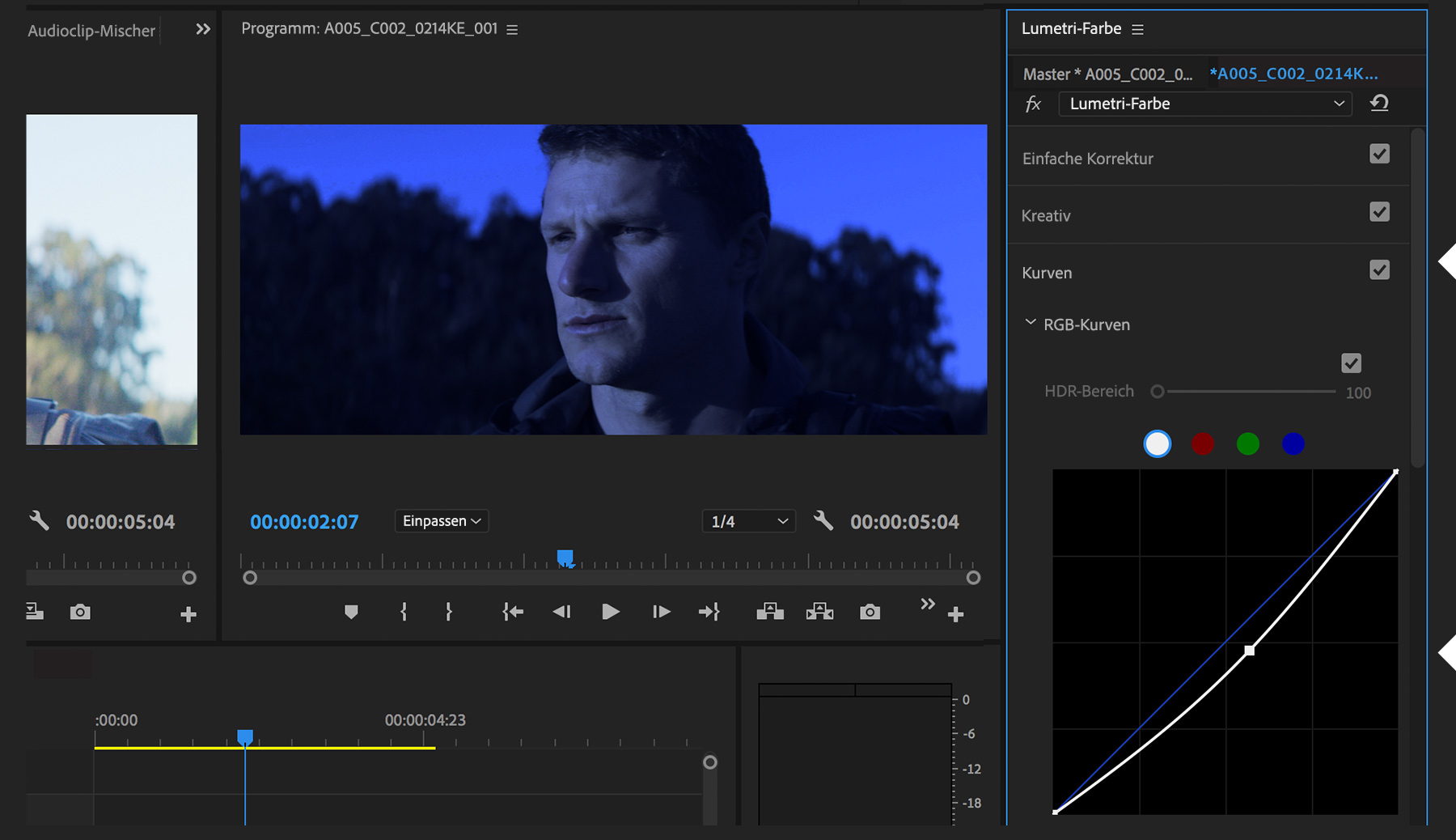Open Program monitor wrench settings
This screenshot has width=1456, height=840.
[x=823, y=520]
